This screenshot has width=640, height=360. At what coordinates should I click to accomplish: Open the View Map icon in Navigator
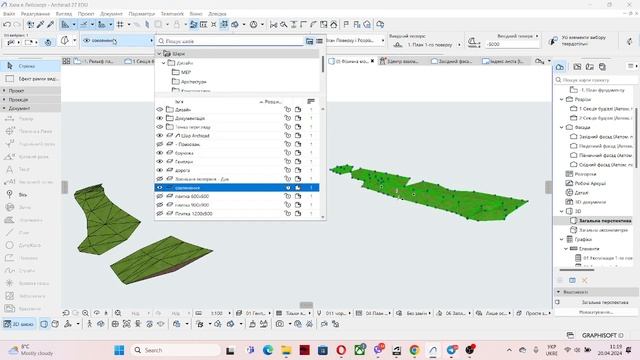[577, 67]
